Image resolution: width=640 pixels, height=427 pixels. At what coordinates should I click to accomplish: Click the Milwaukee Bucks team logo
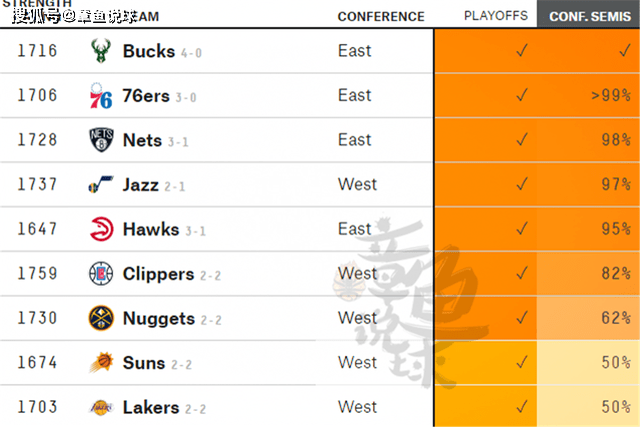click(x=101, y=52)
